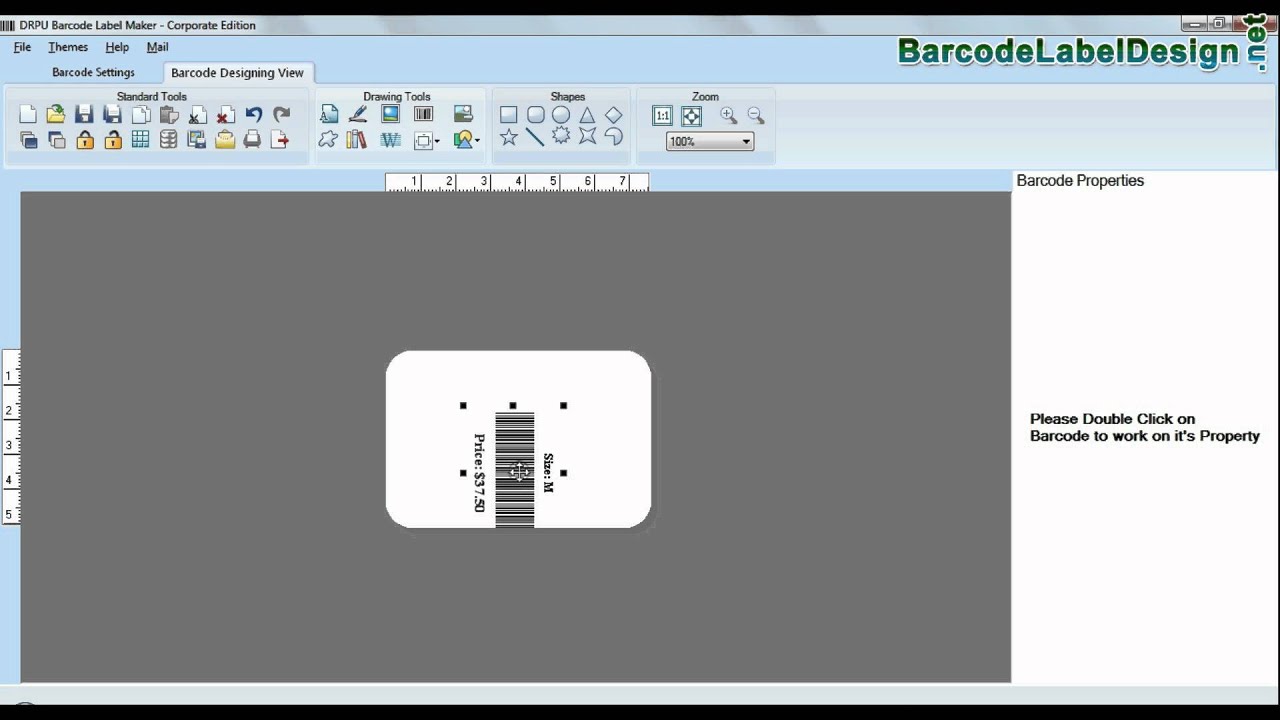
Task: Open the Themes menu
Action: click(x=68, y=47)
